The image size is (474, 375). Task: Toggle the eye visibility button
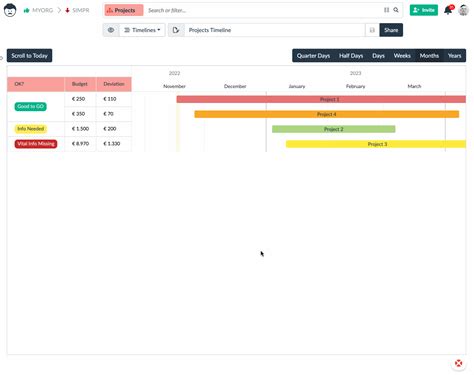coord(111,30)
